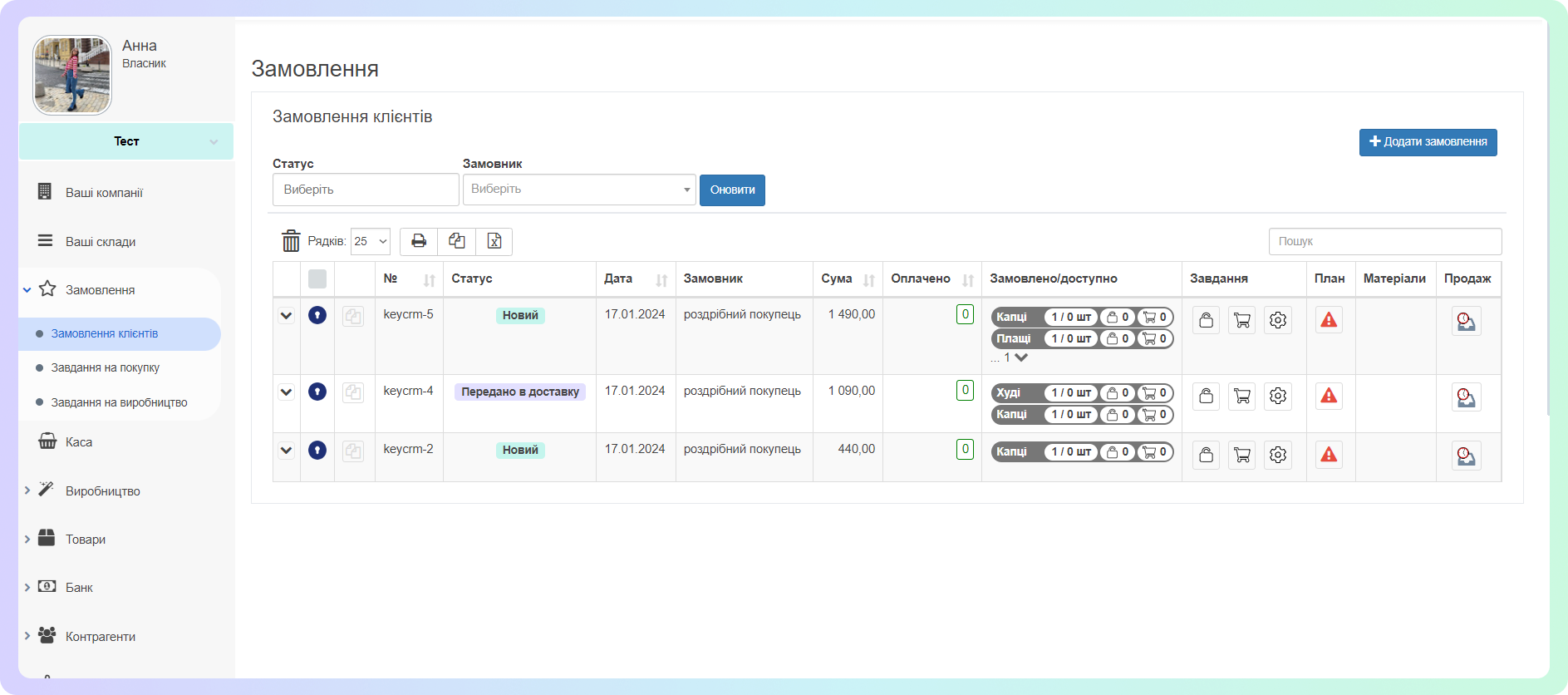Image resolution: width=1568 pixels, height=695 pixels.
Task: Click the copy table icon in toolbar
Action: (456, 241)
